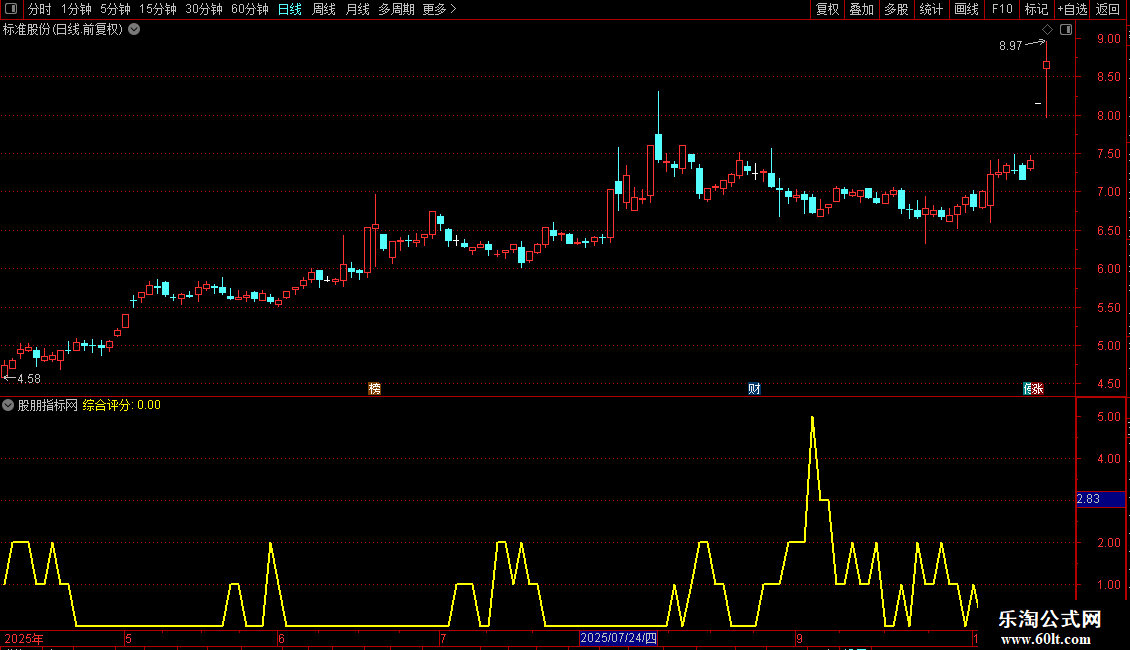Open F10 company information
This screenshot has height=650, width=1130.
click(x=1002, y=9)
